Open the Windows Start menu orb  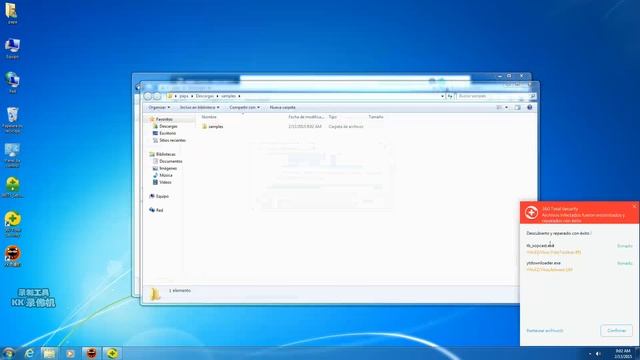(x=8, y=353)
